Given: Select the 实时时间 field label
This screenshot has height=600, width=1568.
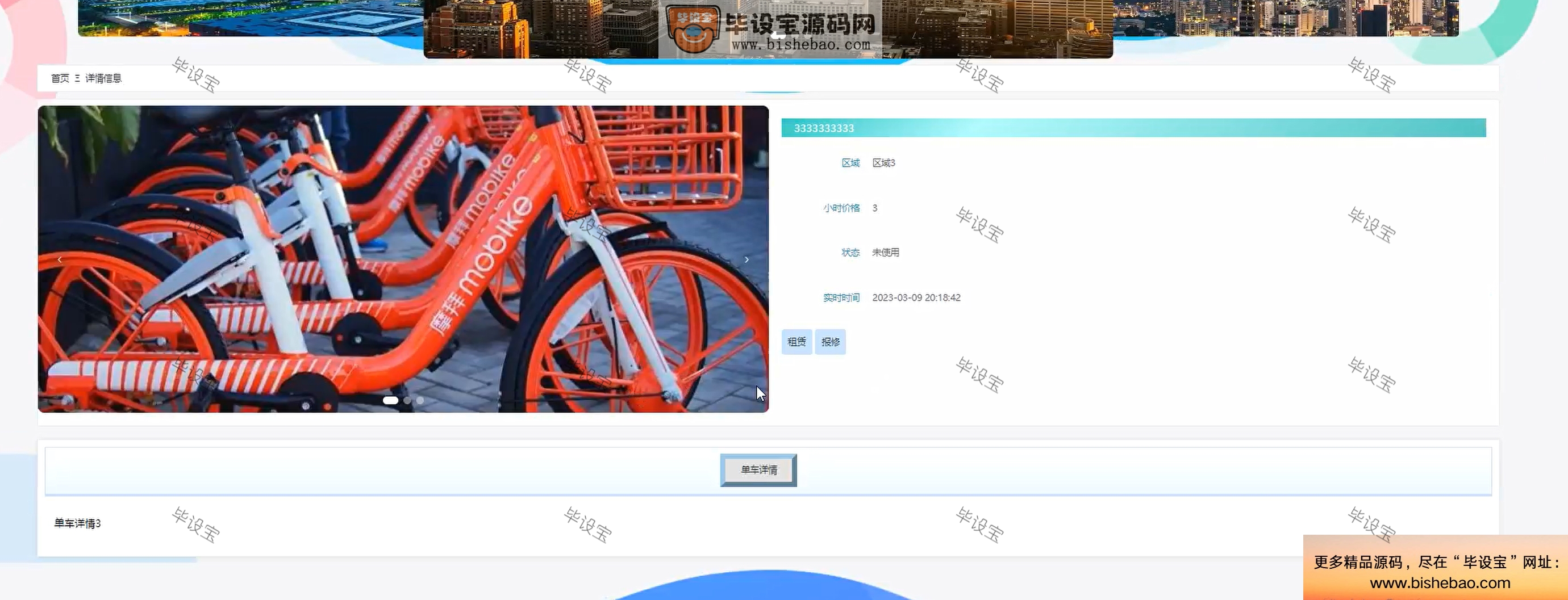Looking at the screenshot, I should click(841, 298).
